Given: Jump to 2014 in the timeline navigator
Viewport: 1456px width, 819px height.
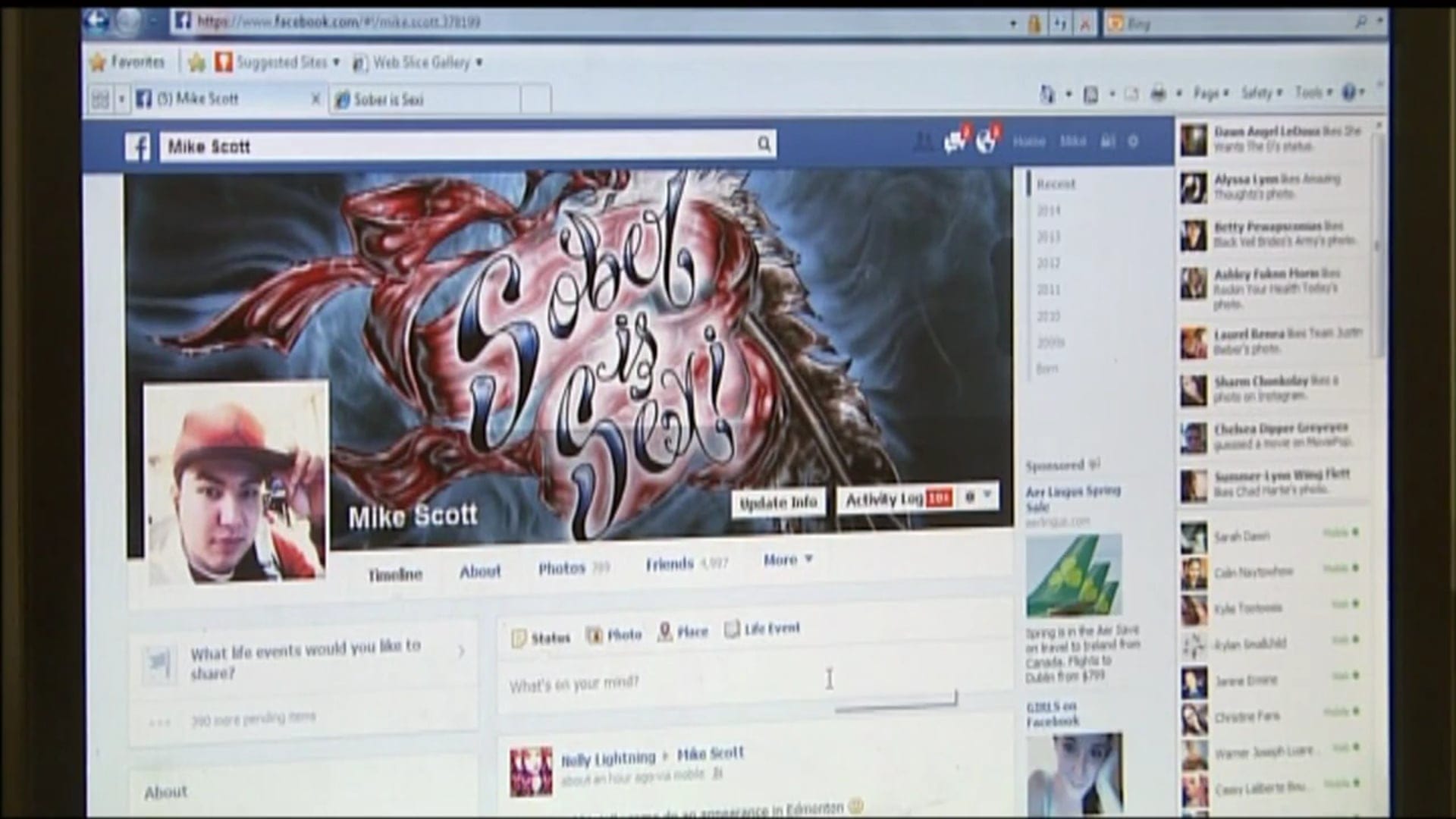Looking at the screenshot, I should 1049,211.
